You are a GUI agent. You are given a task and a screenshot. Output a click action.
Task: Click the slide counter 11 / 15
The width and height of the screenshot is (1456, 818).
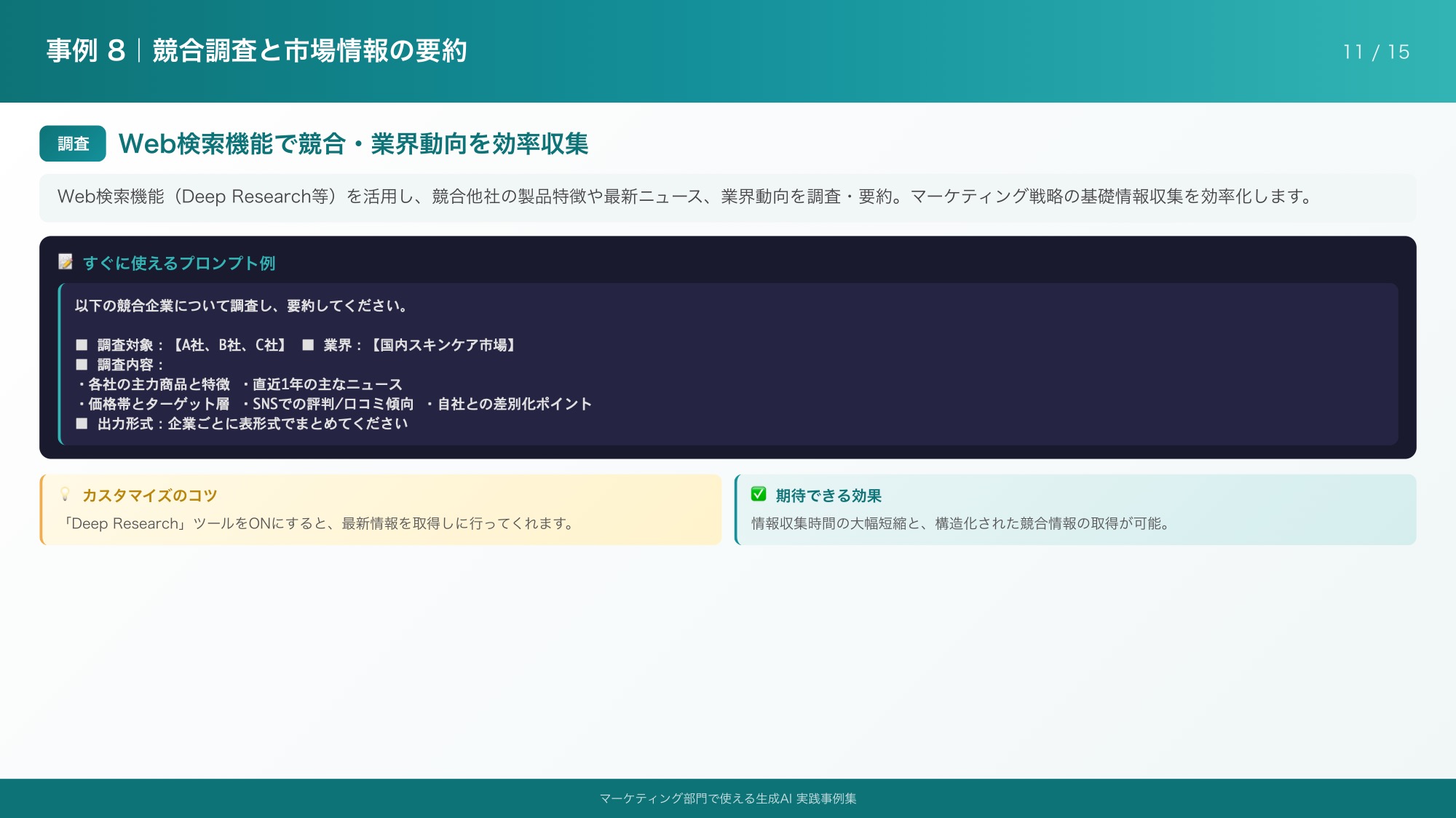pyautogui.click(x=1376, y=52)
